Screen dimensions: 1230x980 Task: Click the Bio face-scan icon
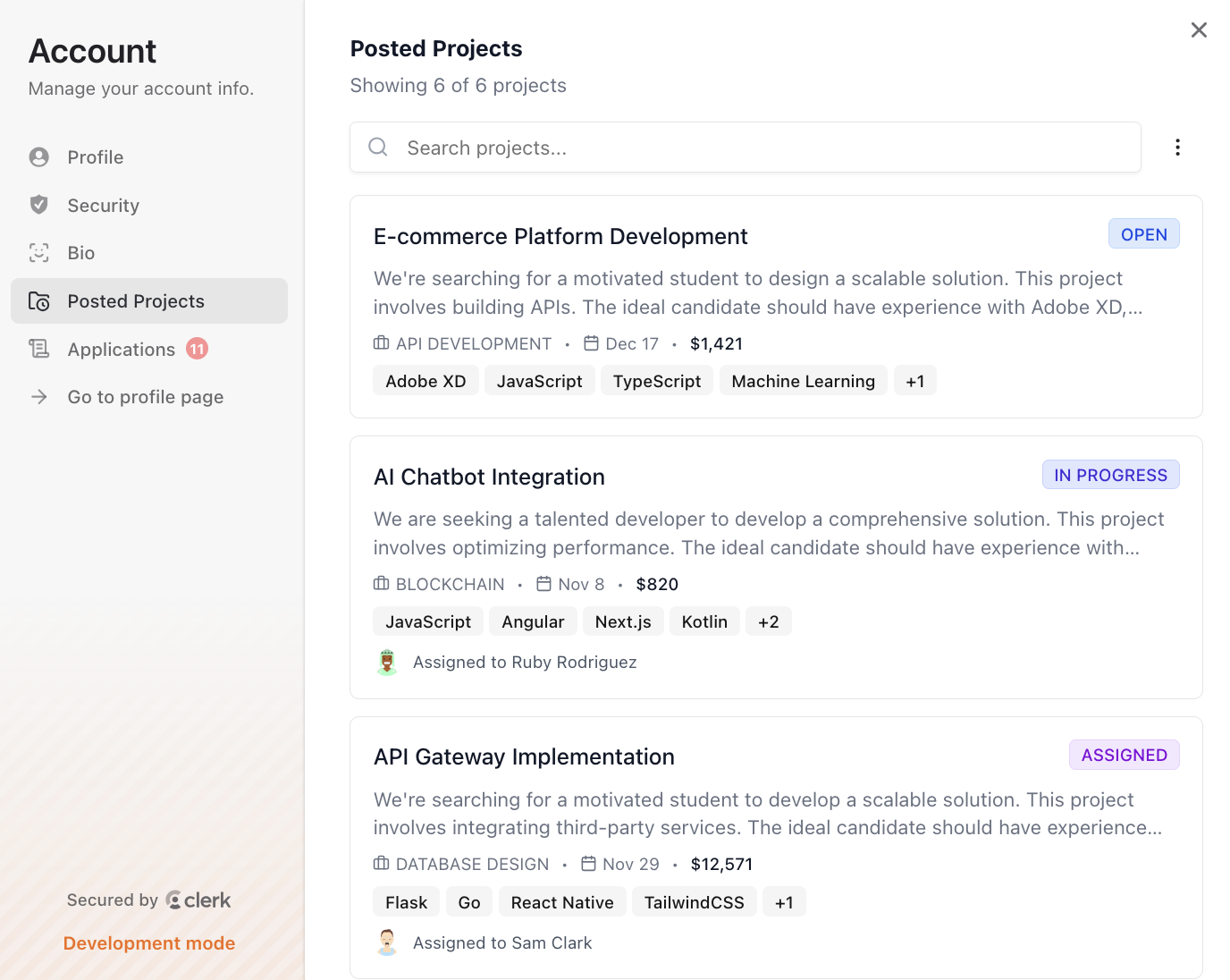39,253
